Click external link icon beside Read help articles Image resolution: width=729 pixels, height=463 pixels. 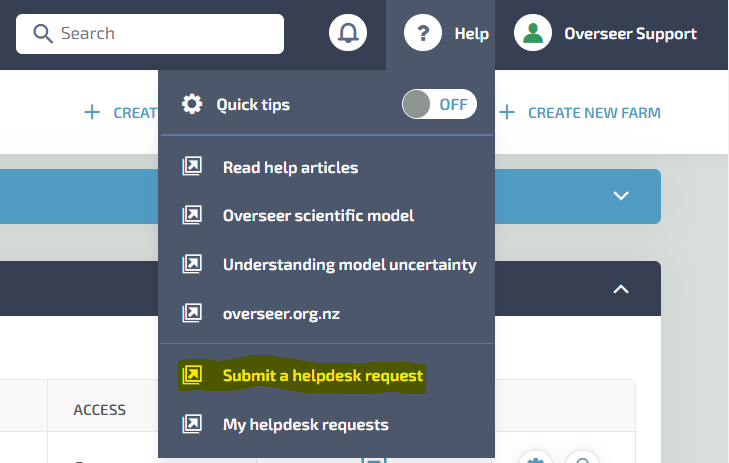[192, 166]
